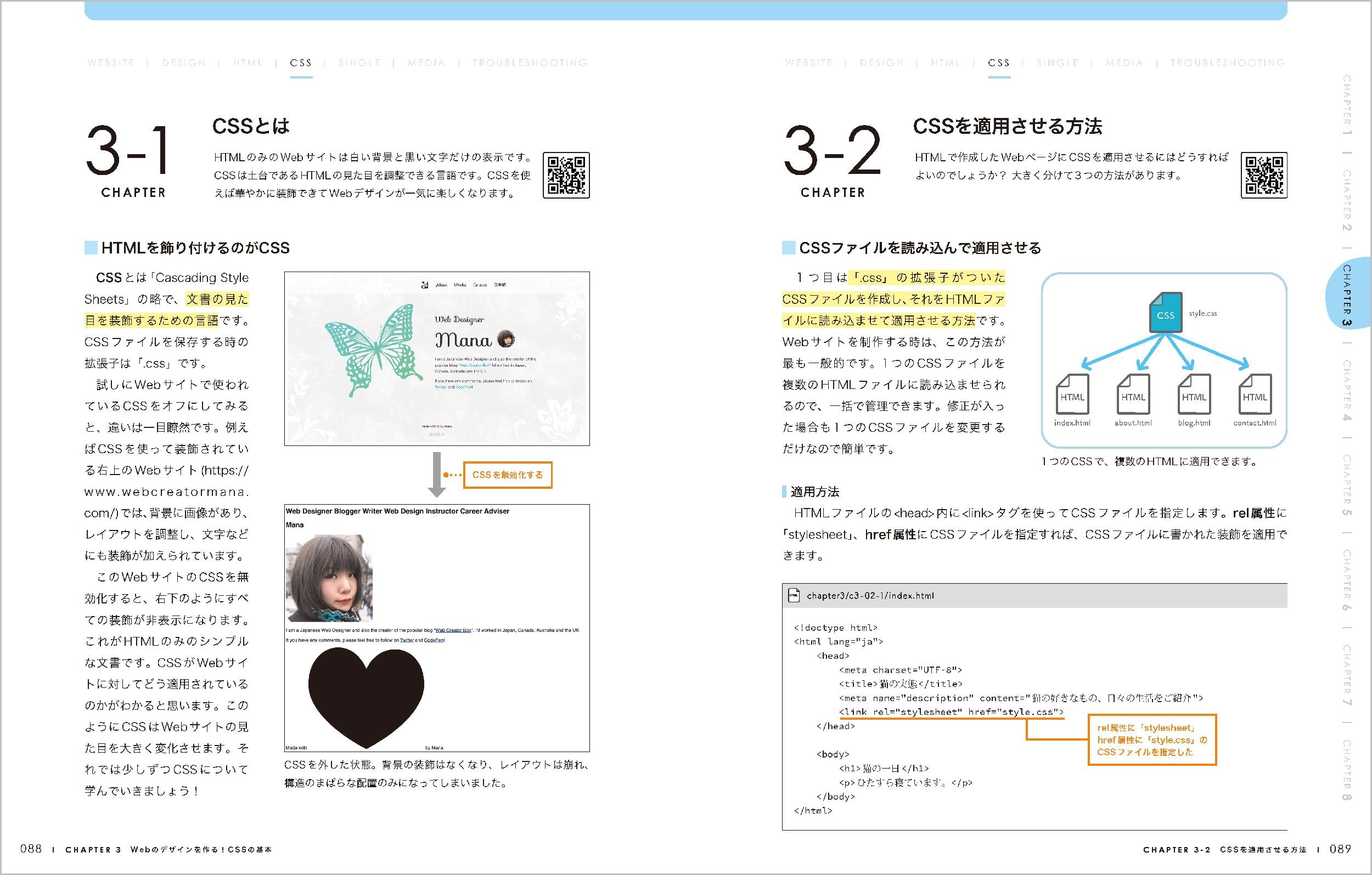This screenshot has width=1372, height=875.
Task: Click the about.html file icon in the diagram
Action: pos(1133,394)
